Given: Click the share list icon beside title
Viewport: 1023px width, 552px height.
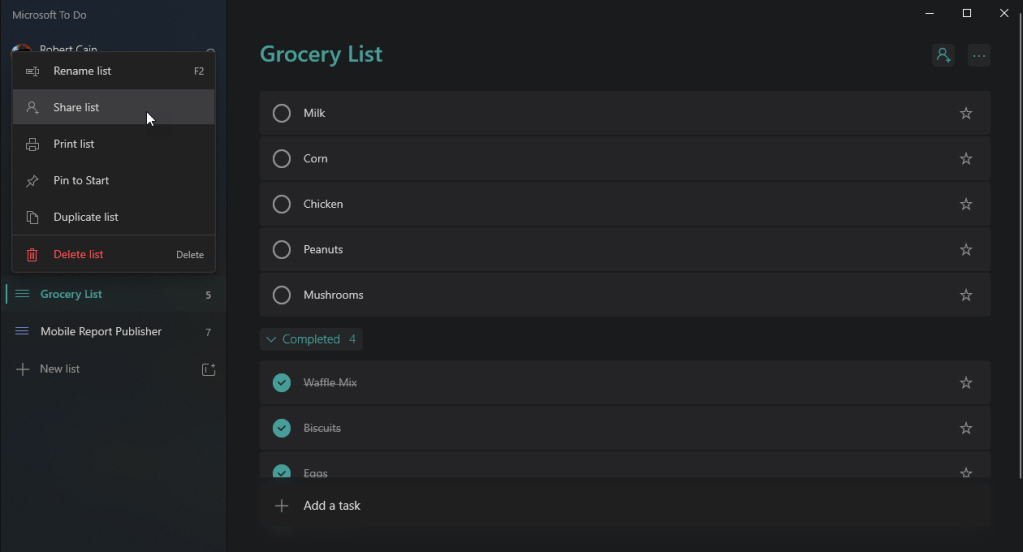Looking at the screenshot, I should coord(943,56).
